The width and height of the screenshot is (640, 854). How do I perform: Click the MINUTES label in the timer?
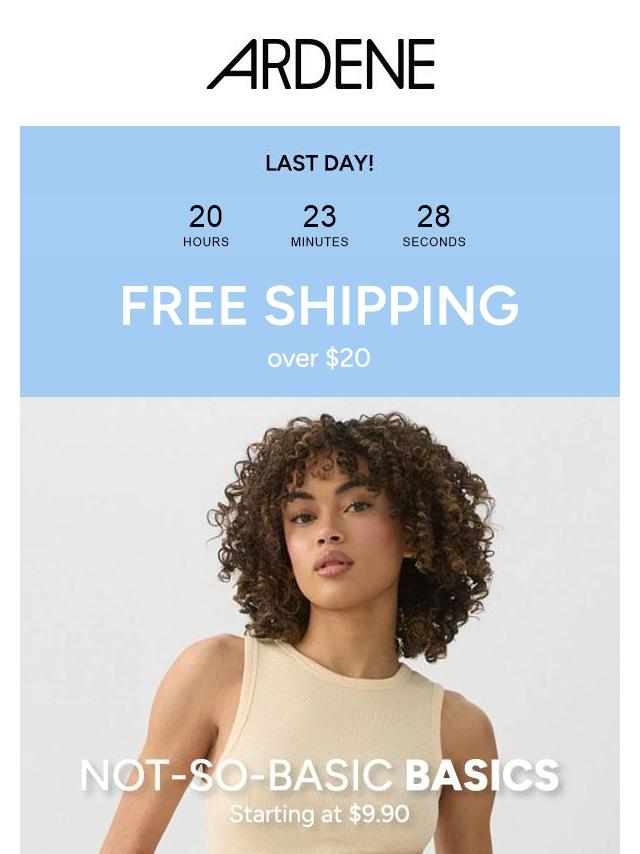pos(319,242)
